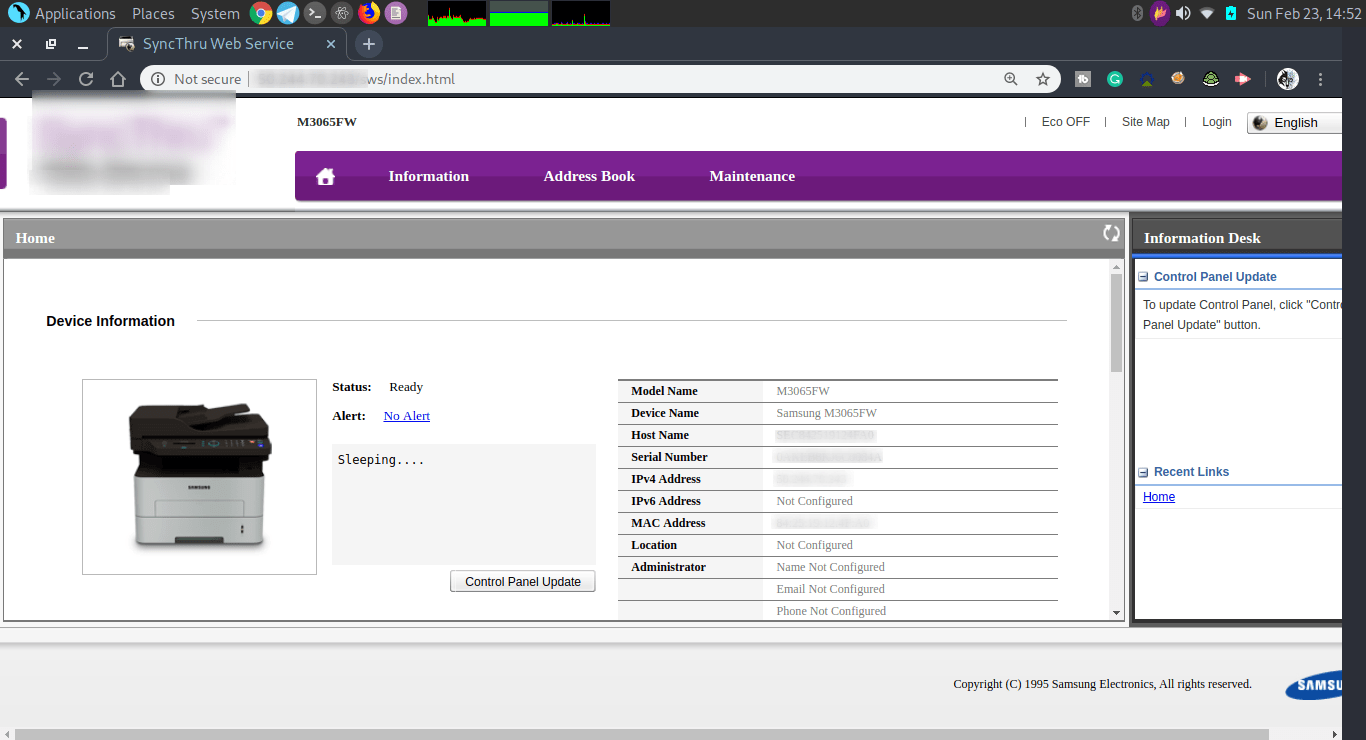The height and width of the screenshot is (740, 1366).
Task: Open the Home link under Recent Links
Action: pyautogui.click(x=1158, y=497)
